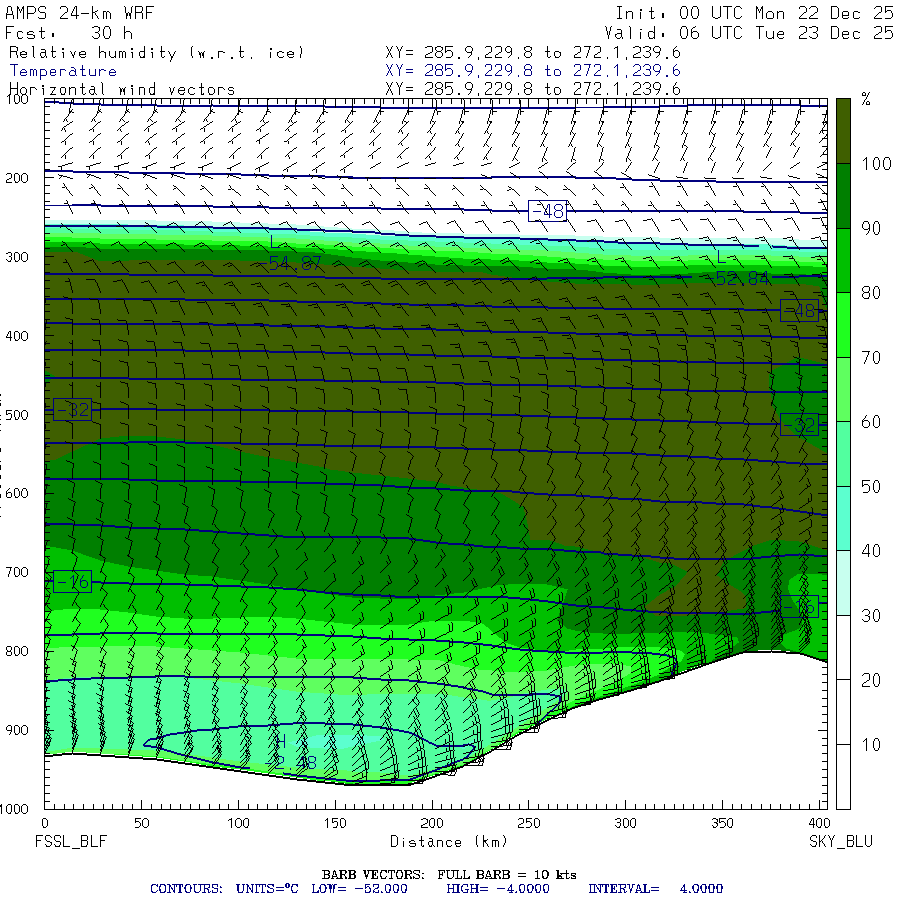Click the 70% bright green colorbar segment
Viewport: 900px width, 900px height.
pyautogui.click(x=843, y=325)
